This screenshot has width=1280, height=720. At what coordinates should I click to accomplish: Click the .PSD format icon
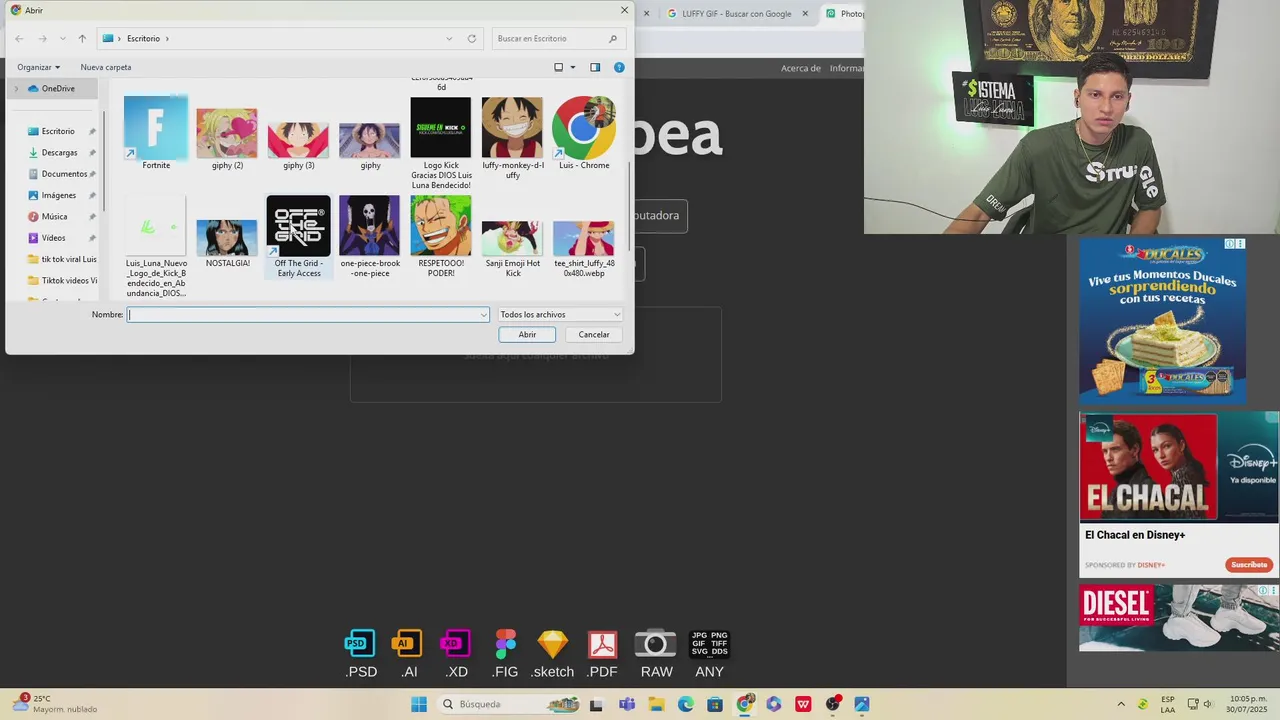coord(361,654)
